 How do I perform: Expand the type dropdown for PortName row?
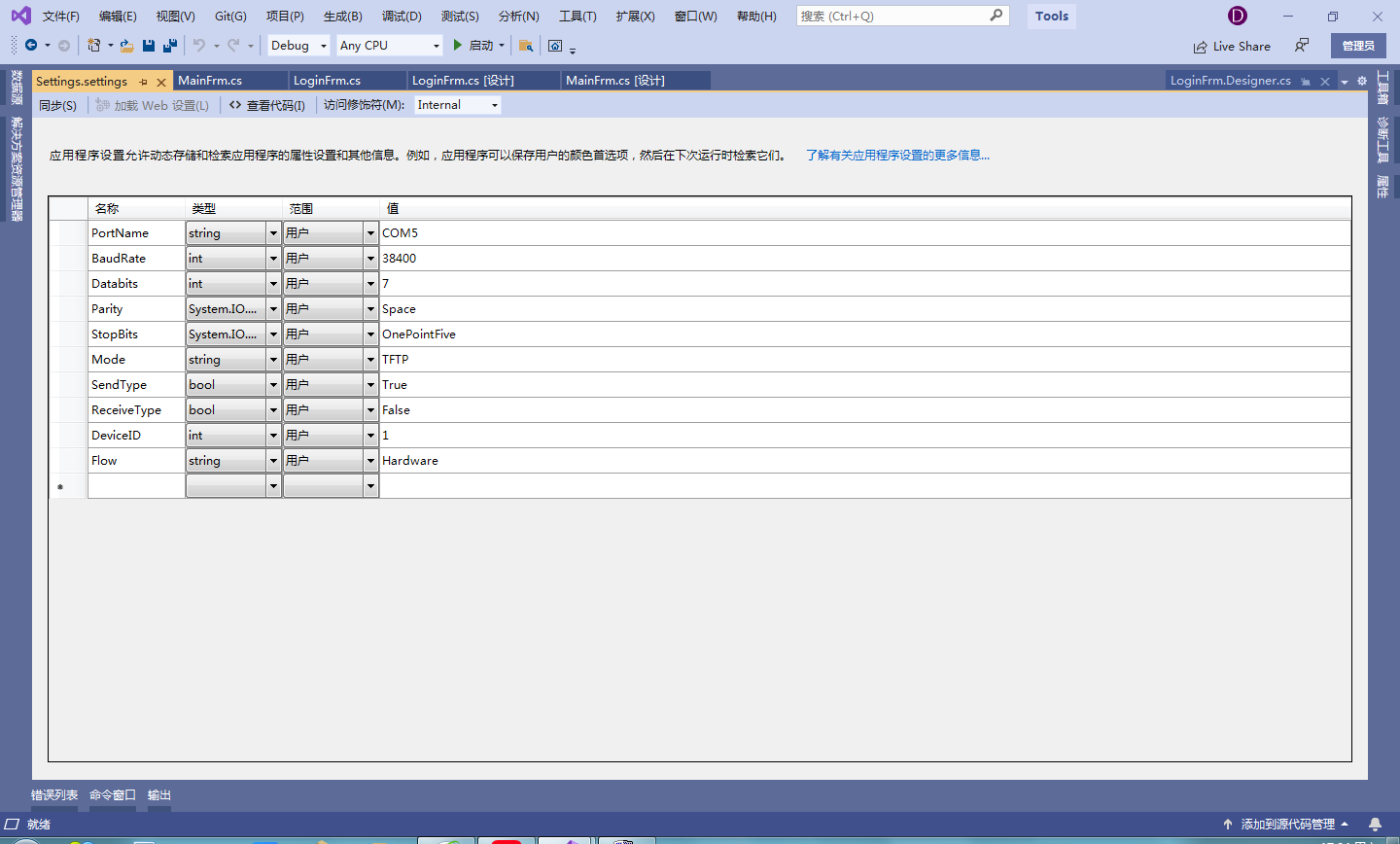(273, 233)
